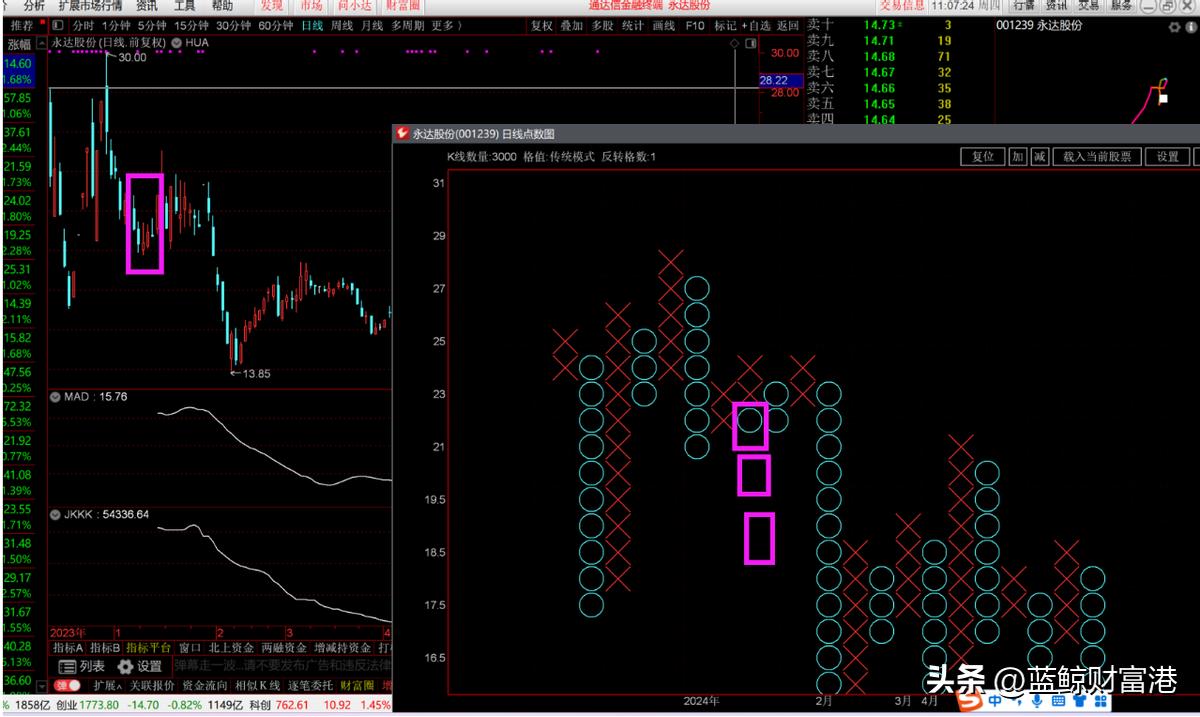
Task: Collapse the MAD indicator panel
Action: pyautogui.click(x=55, y=397)
